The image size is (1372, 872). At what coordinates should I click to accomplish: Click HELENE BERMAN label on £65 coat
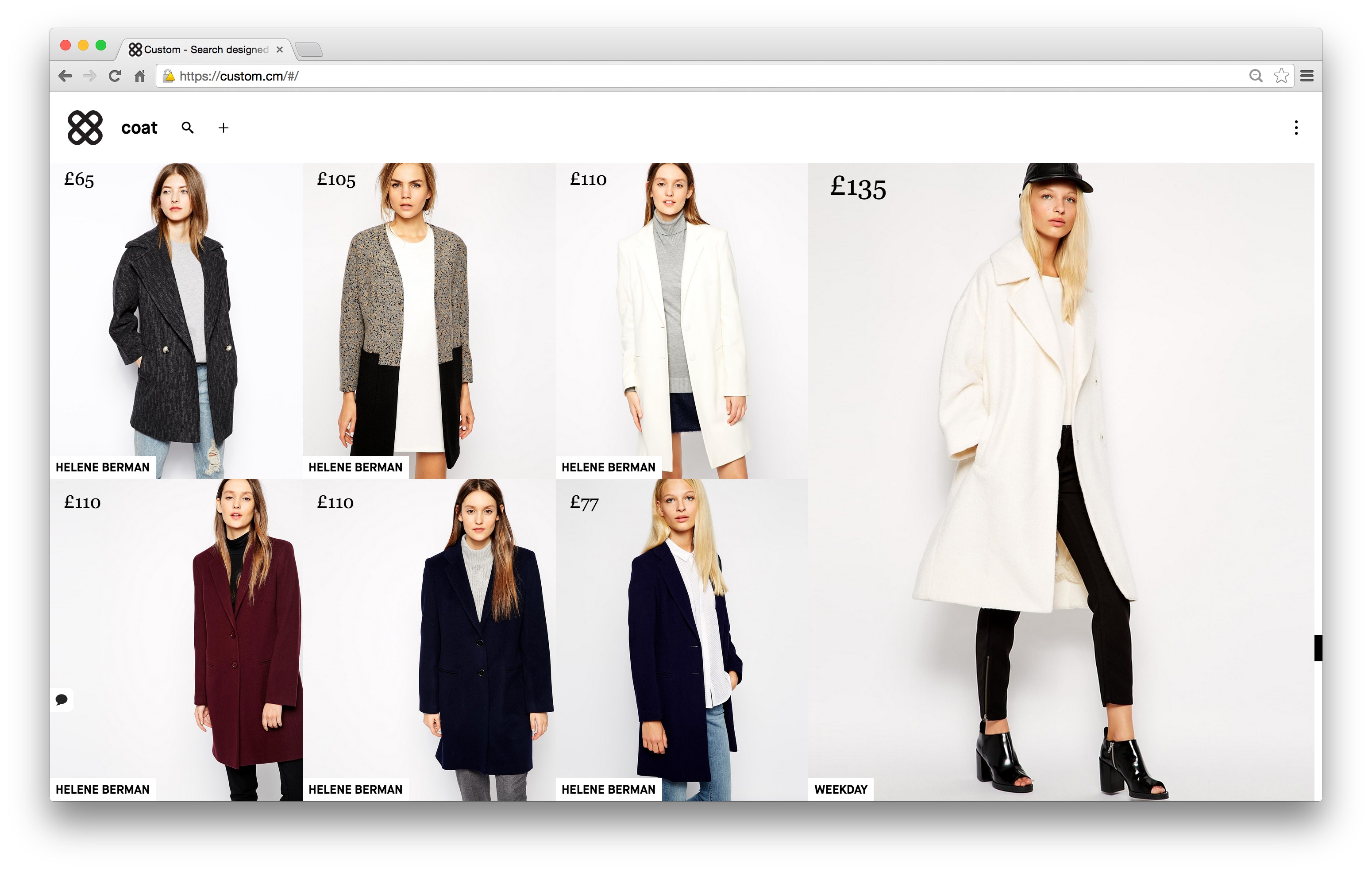pyautogui.click(x=103, y=467)
